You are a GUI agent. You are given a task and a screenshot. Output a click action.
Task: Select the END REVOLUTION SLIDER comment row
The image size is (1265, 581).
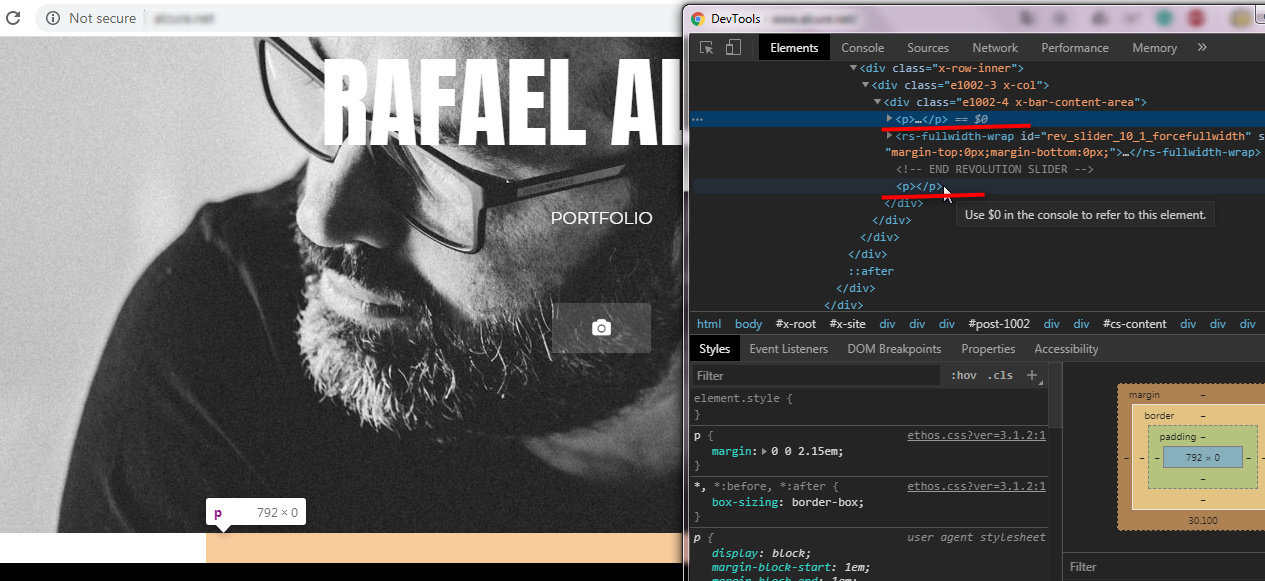tap(995, 170)
